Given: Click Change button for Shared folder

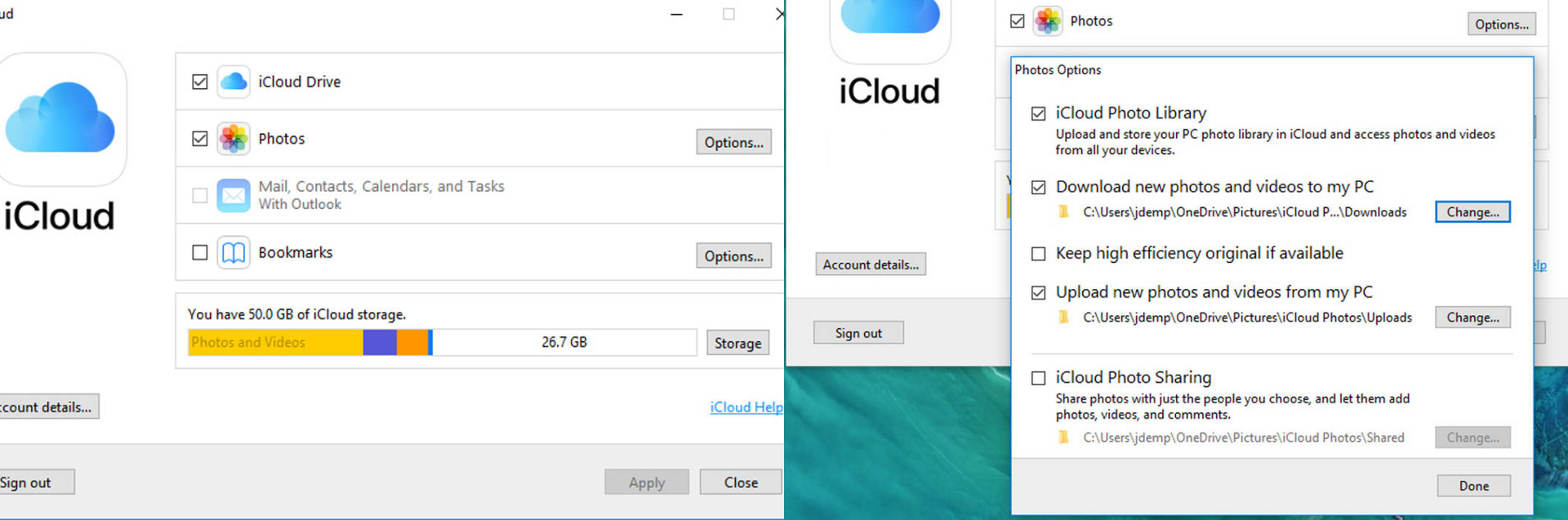Looking at the screenshot, I should [x=1472, y=438].
